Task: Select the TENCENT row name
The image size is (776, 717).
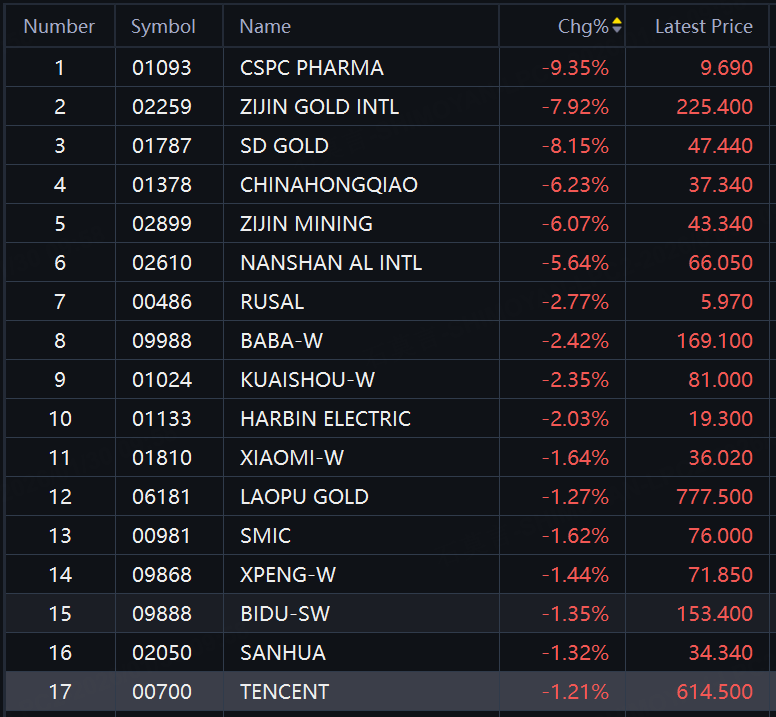Action: (284, 692)
